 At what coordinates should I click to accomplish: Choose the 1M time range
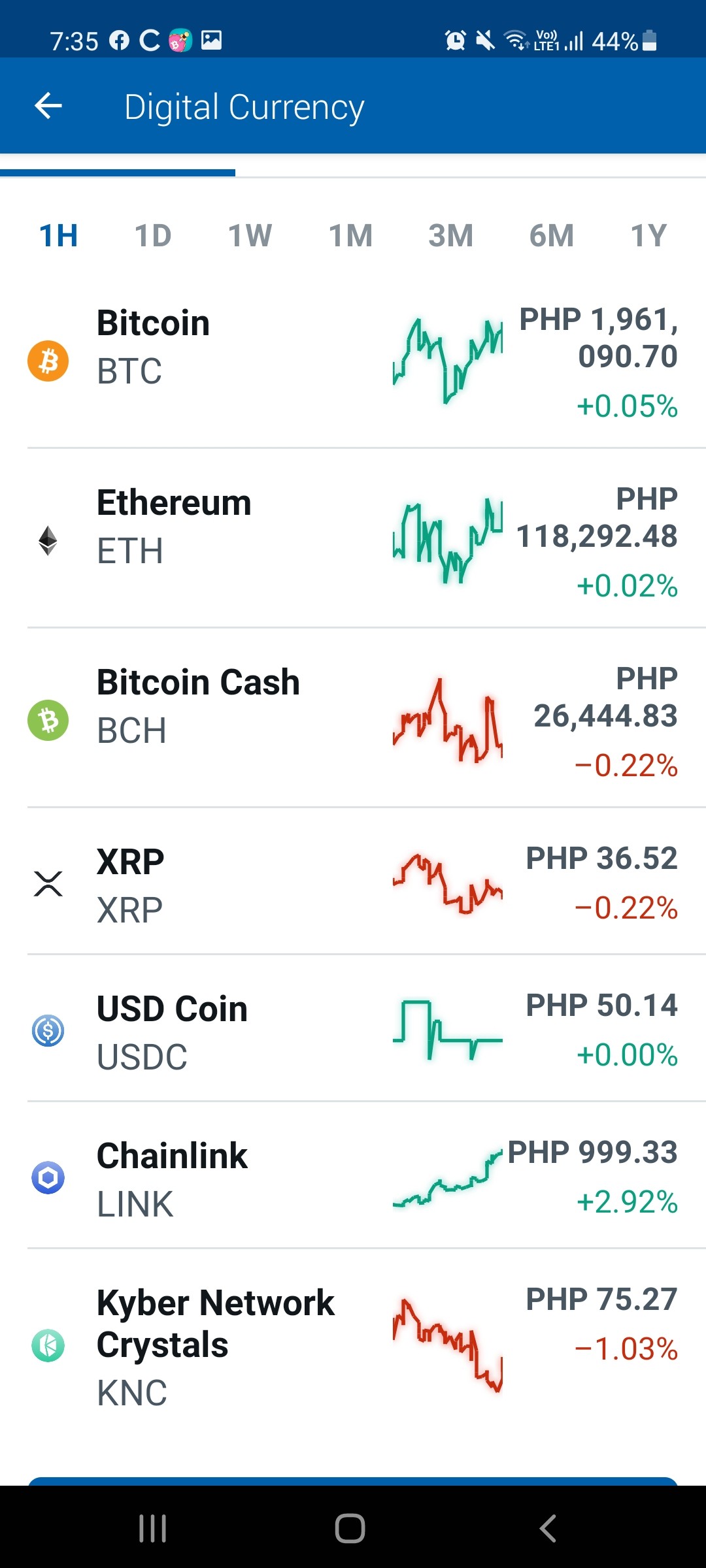[350, 235]
